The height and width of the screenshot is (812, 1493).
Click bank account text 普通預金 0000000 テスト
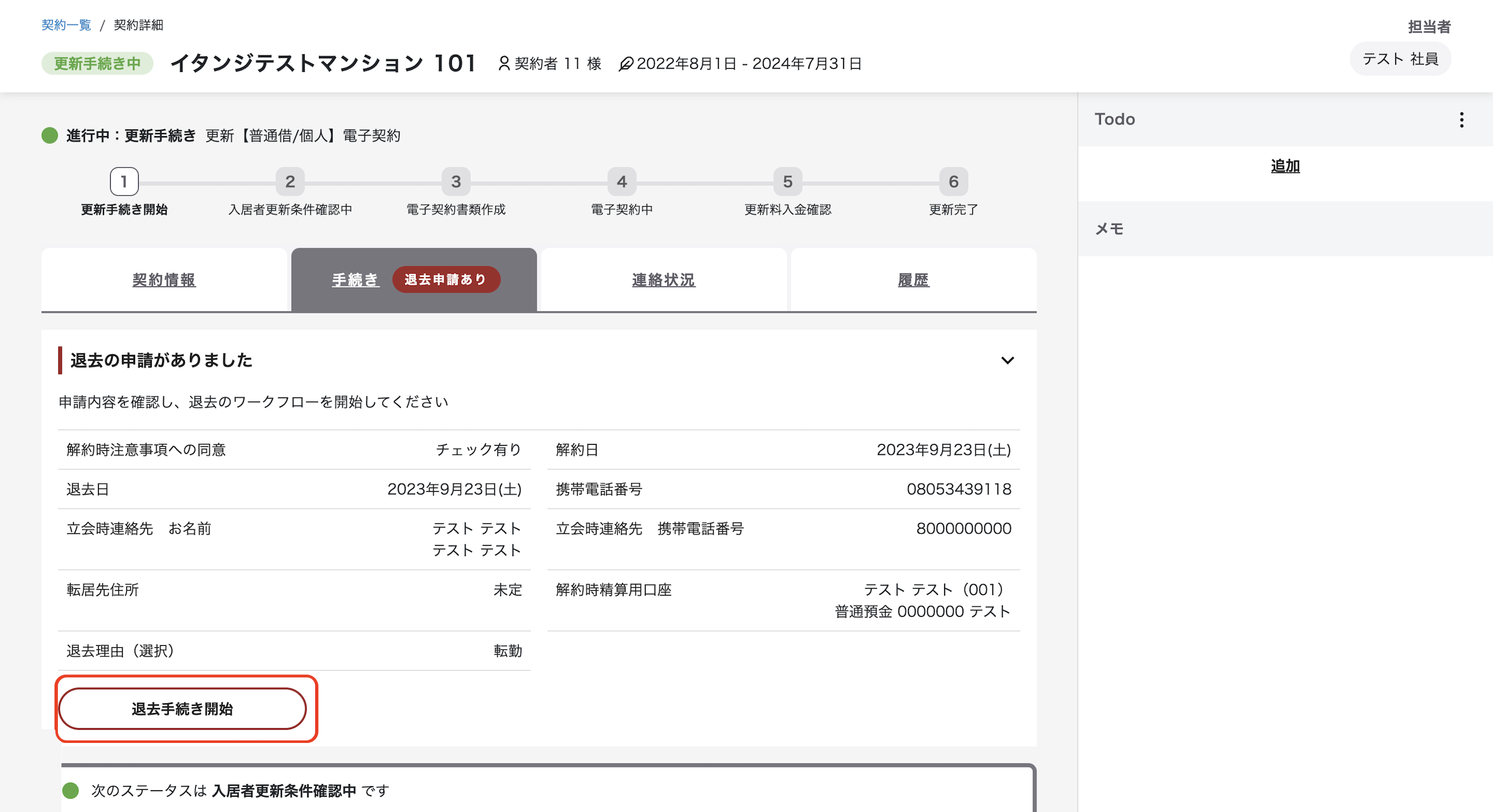pos(923,611)
